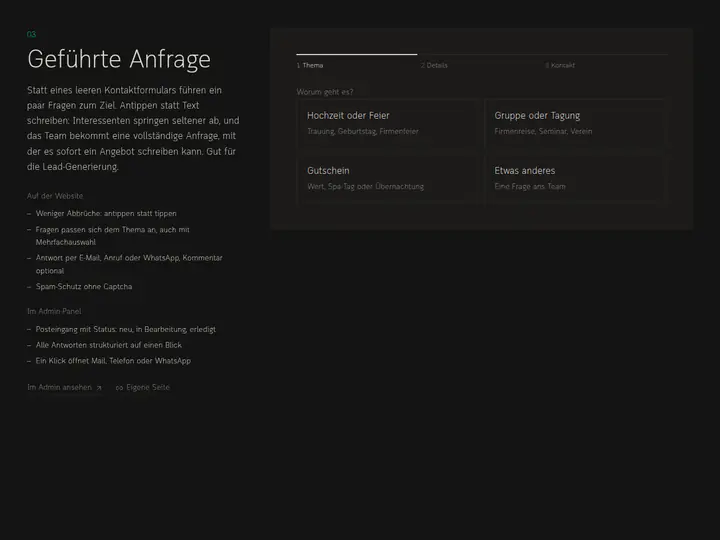Click bullet 'Antwort per E-Mail, Anruf oder WhatsApp'
The width and height of the screenshot is (720, 540).
pos(129,264)
